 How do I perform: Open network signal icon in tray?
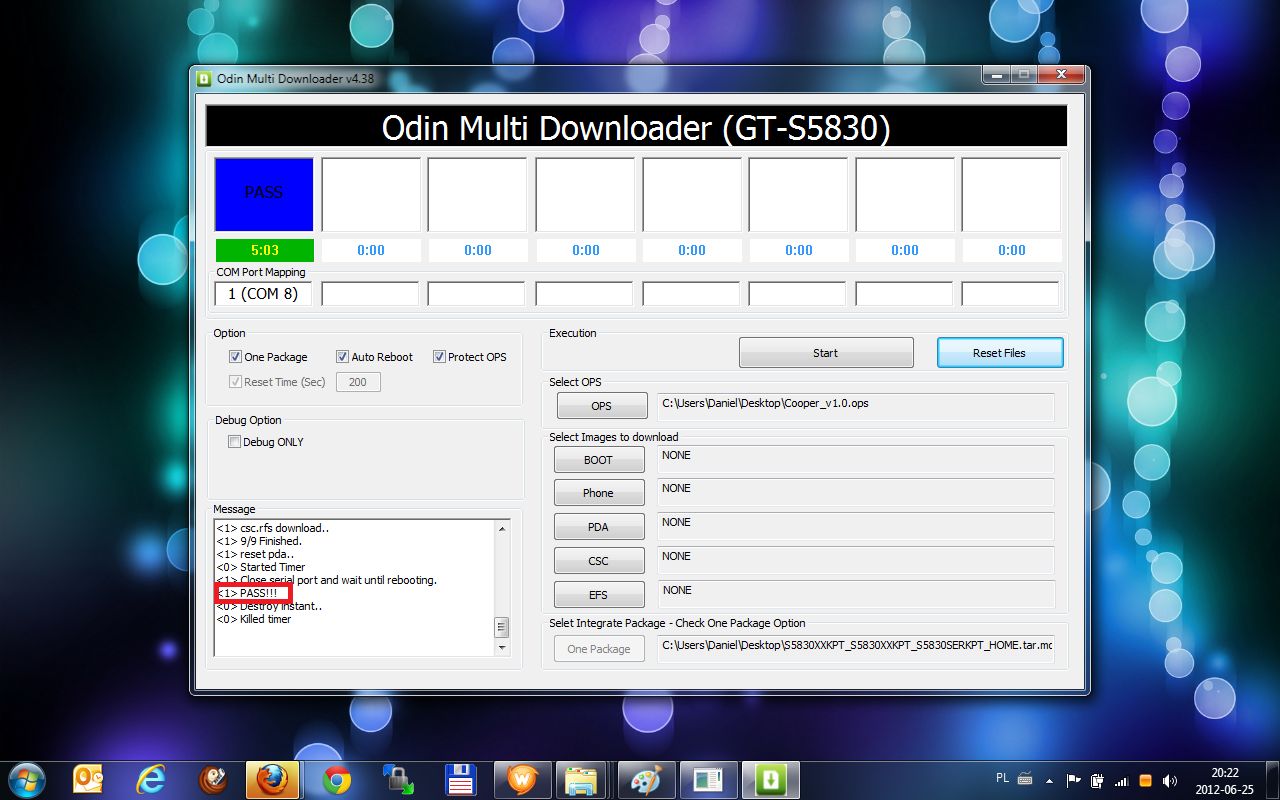tap(1121, 780)
